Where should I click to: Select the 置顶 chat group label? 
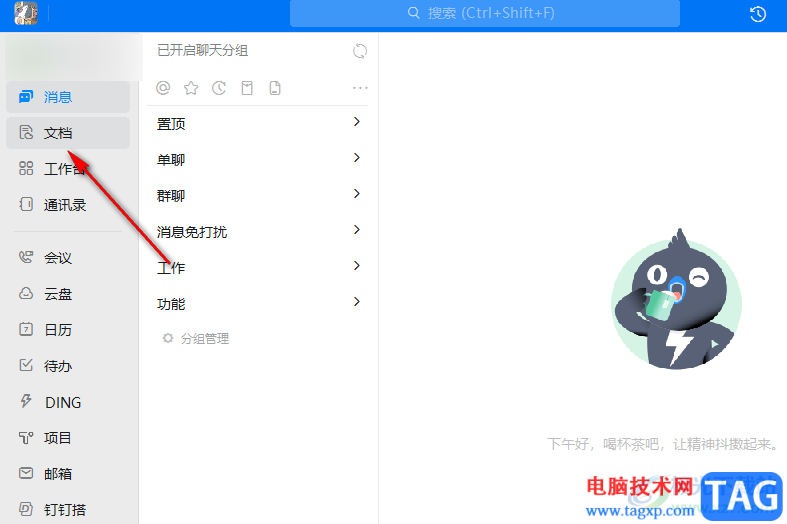171,124
